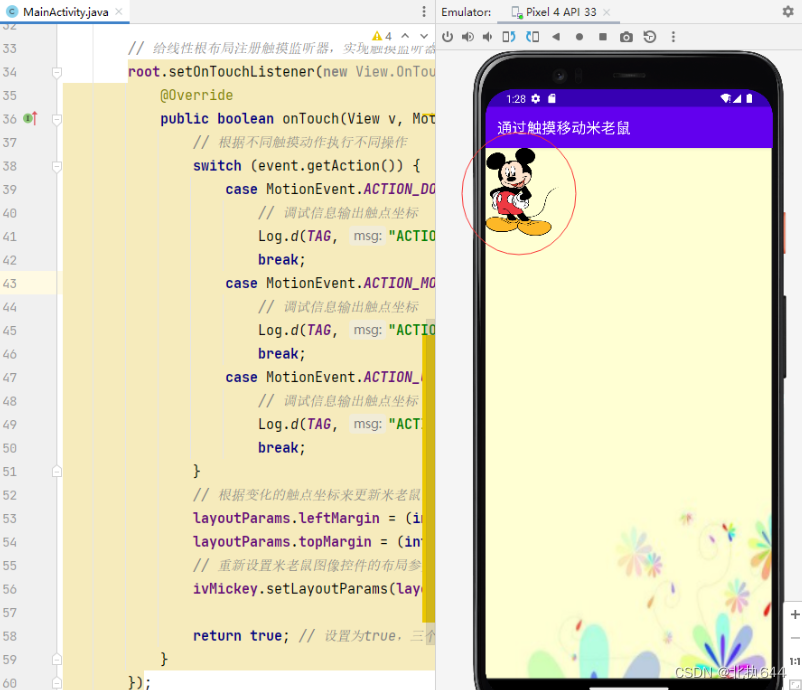Open editor tab options three-dot menu
The image size is (802, 690).
424,11
